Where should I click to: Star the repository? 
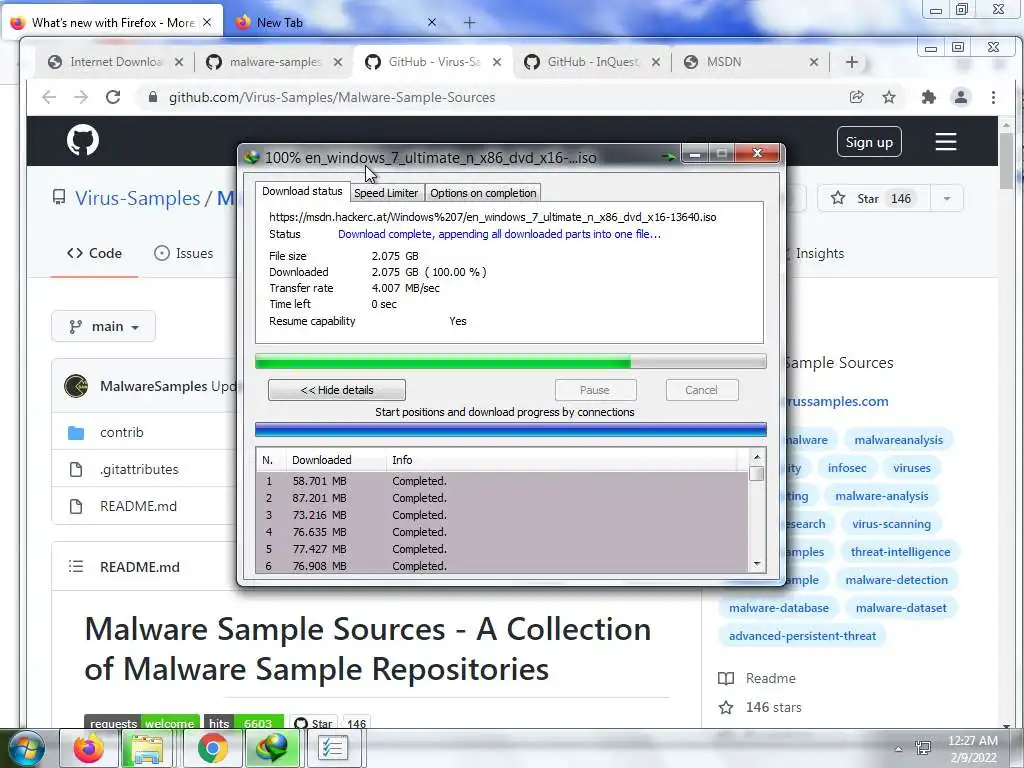point(874,199)
